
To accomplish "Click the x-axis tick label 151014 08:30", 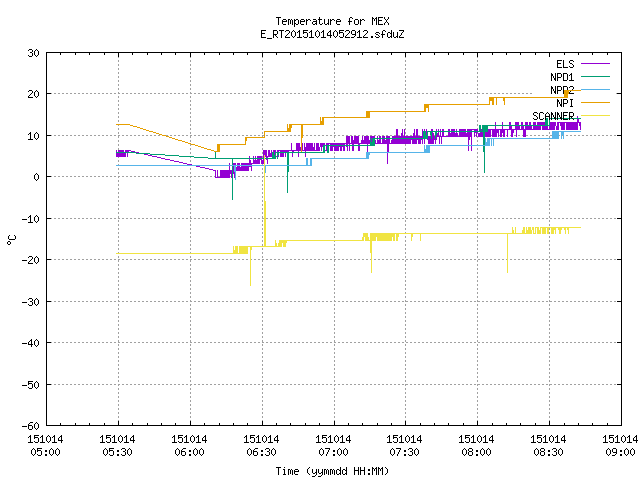I will point(548,446).
